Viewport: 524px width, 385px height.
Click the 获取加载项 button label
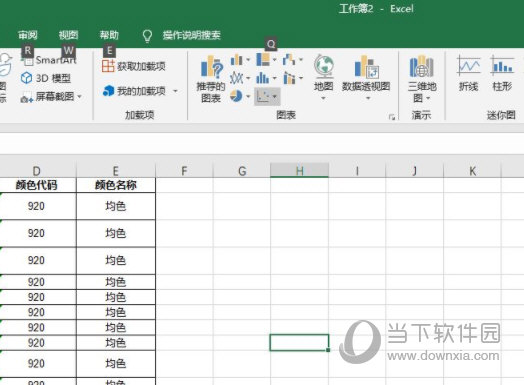(141, 66)
